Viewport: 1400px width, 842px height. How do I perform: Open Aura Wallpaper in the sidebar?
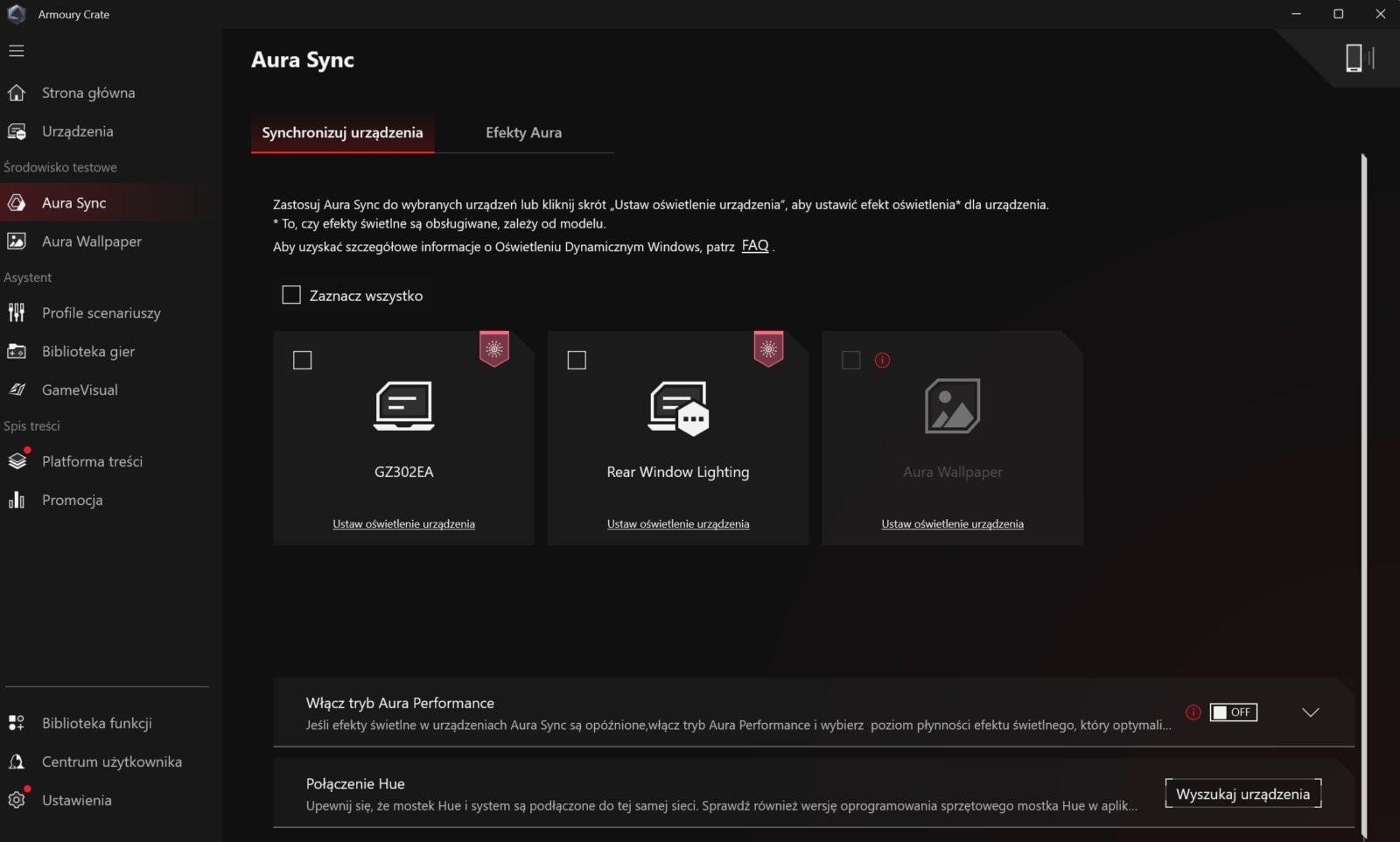click(91, 241)
